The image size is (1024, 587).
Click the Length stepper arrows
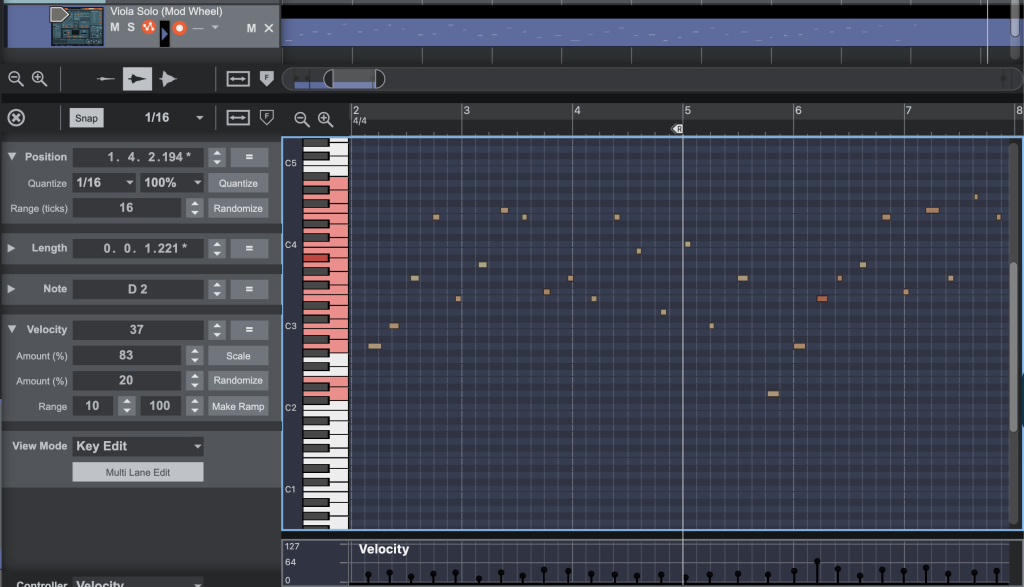(x=217, y=248)
